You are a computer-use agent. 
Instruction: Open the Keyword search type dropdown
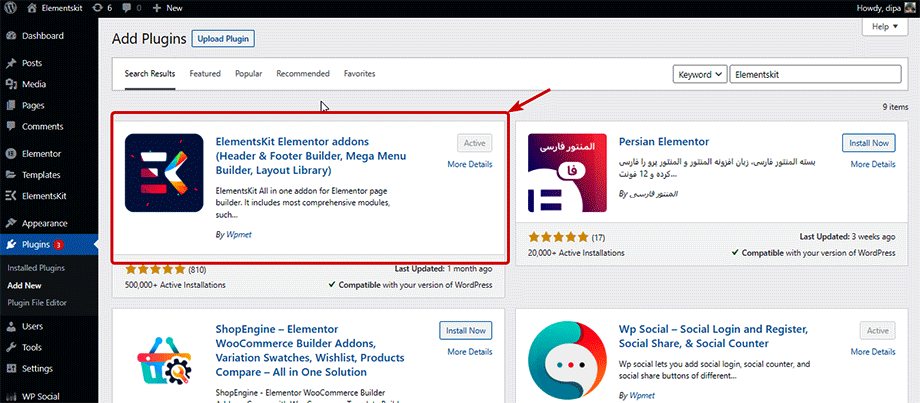click(700, 74)
